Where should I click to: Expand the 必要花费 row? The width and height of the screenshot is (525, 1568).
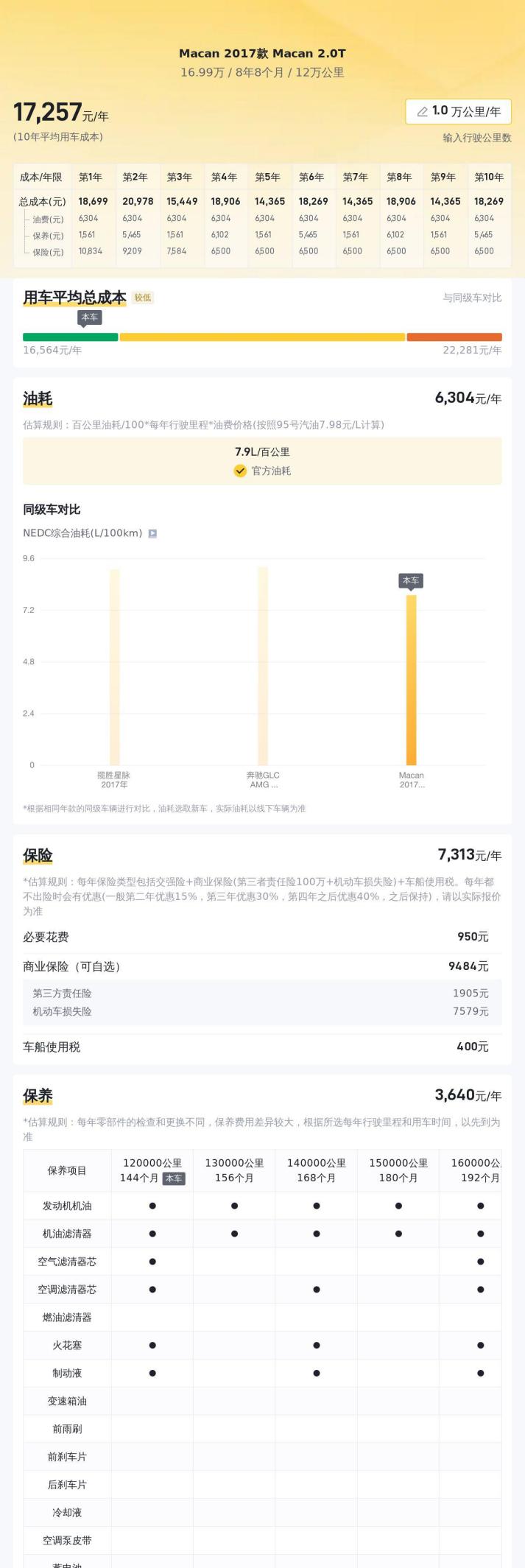[x=262, y=937]
